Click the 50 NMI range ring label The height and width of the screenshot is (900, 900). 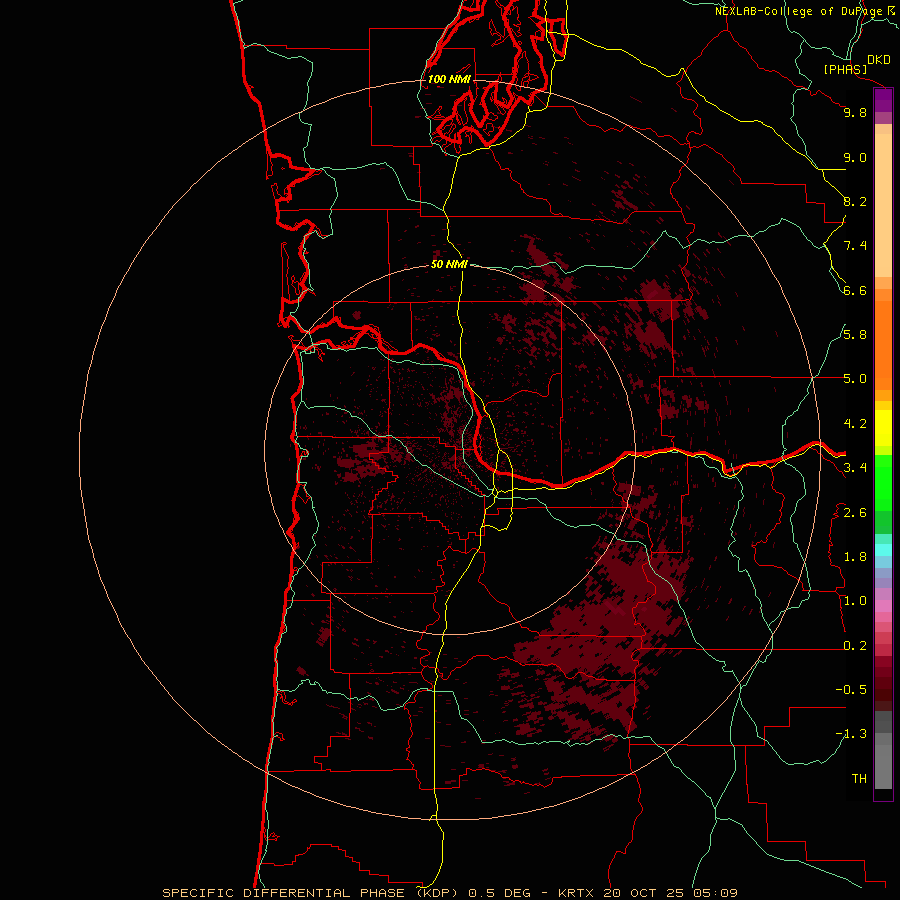449,264
